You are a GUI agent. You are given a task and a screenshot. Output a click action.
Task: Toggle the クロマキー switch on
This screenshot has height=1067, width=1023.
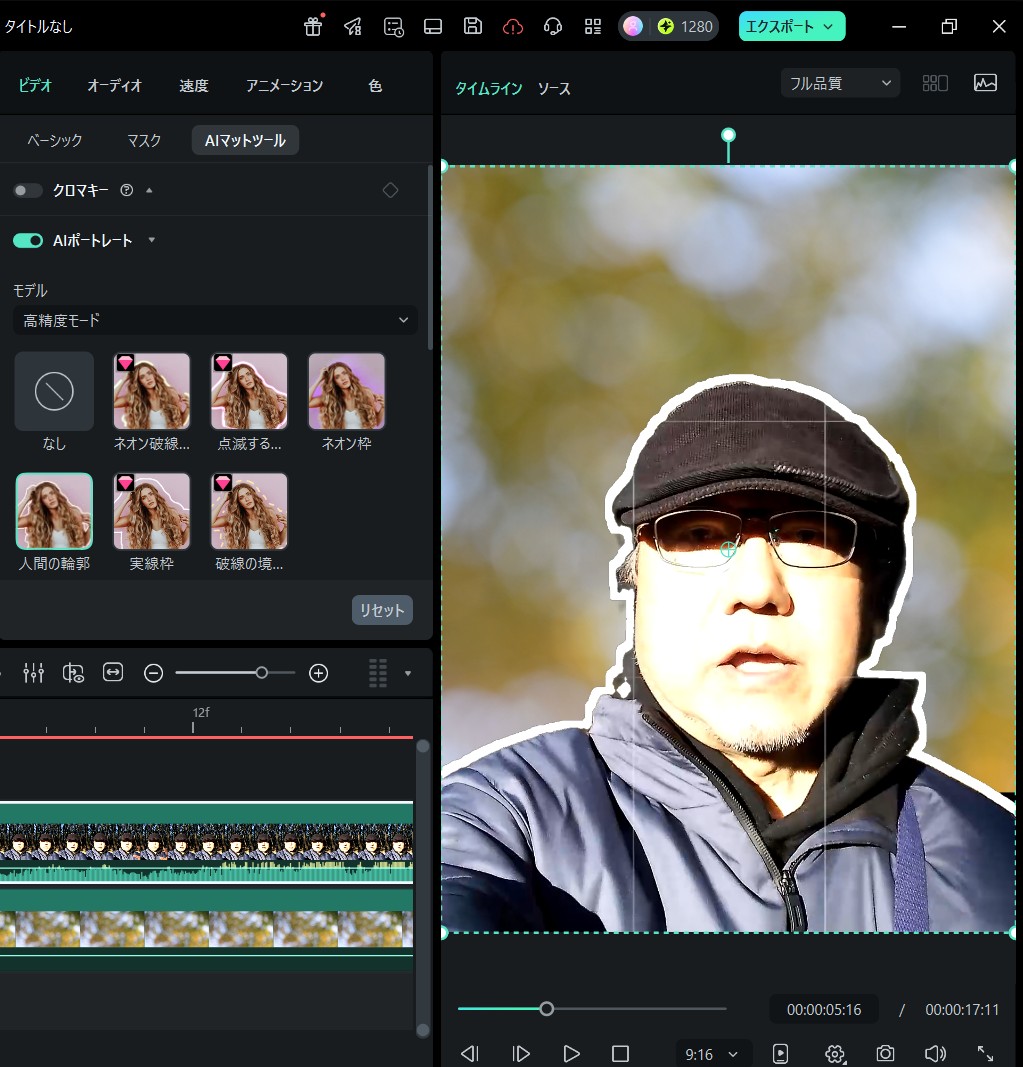coord(28,190)
